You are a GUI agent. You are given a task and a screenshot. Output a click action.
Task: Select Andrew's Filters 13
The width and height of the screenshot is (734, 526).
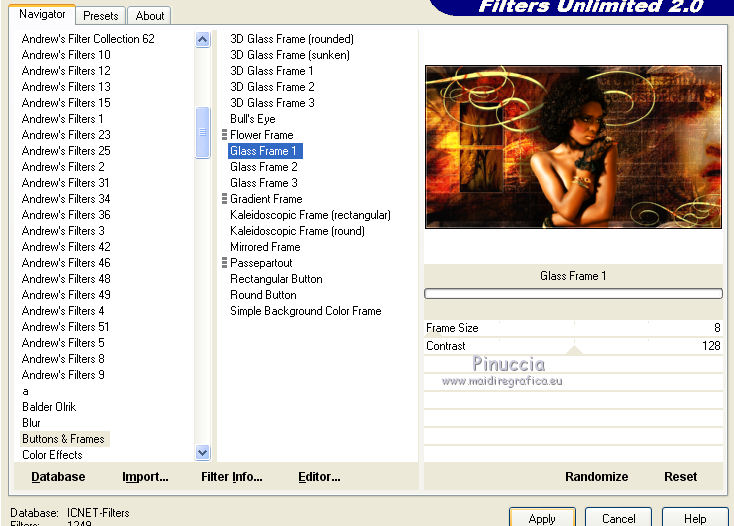(x=66, y=87)
